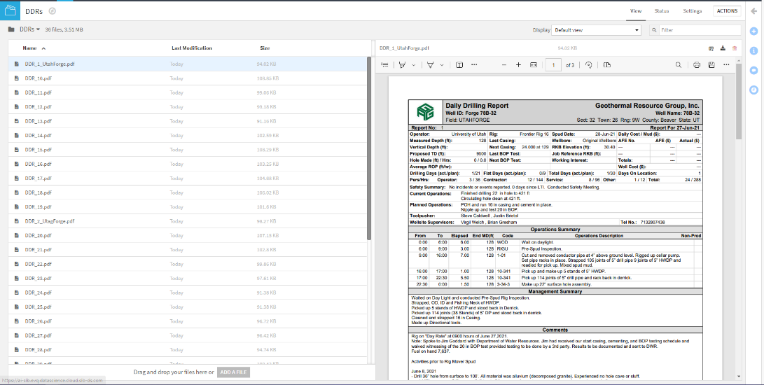The image size is (764, 385).
Task: Click the page view layout icon
Action: coord(607,65)
